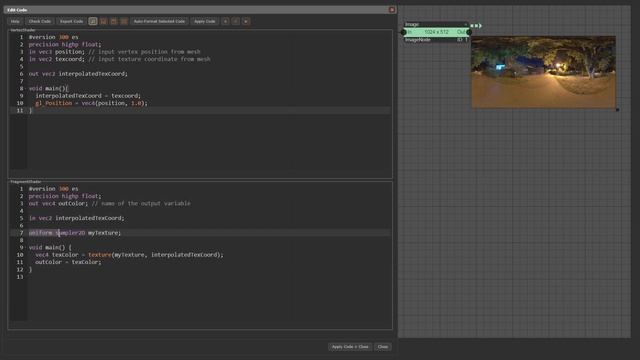
Task: Click Apply Code + Close button
Action: click(x=350, y=347)
